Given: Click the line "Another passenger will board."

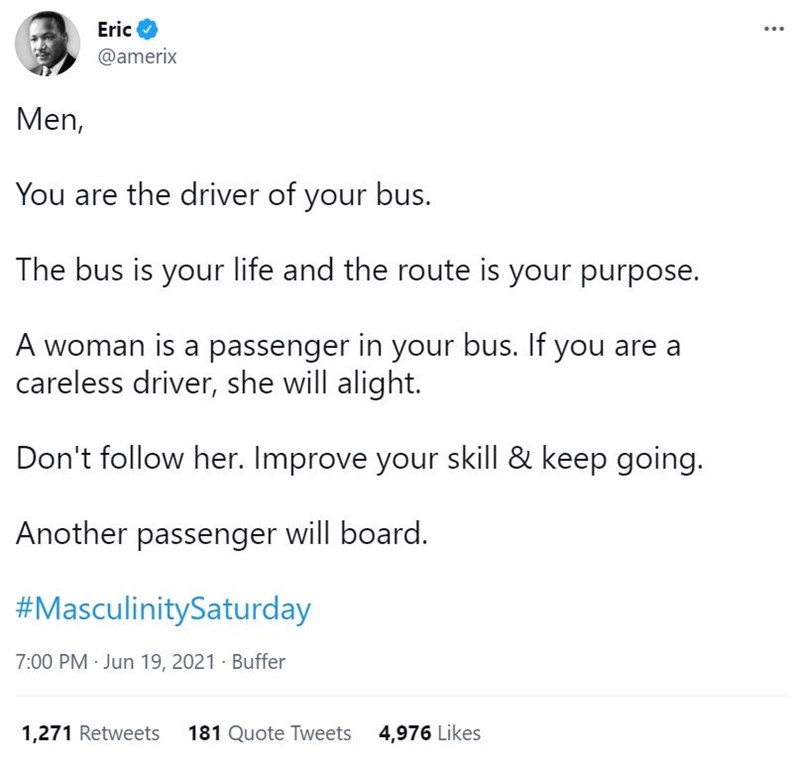Looking at the screenshot, I should pos(221,534).
